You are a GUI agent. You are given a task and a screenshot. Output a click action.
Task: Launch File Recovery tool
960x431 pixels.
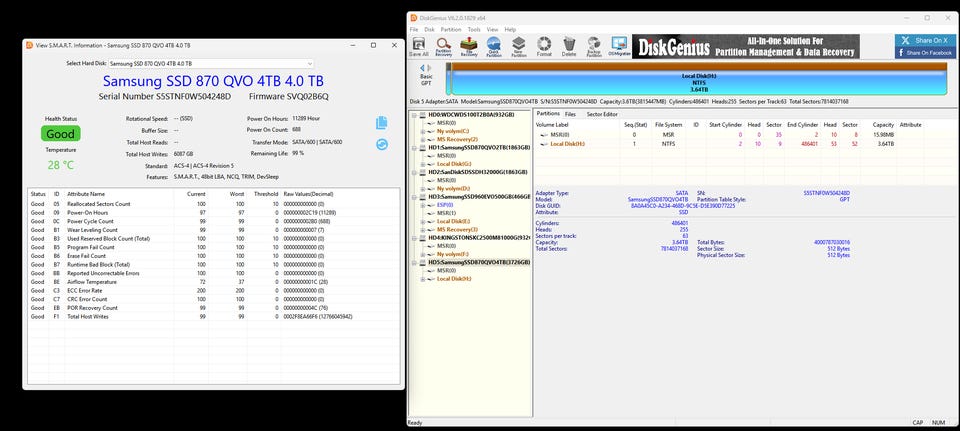coord(469,47)
